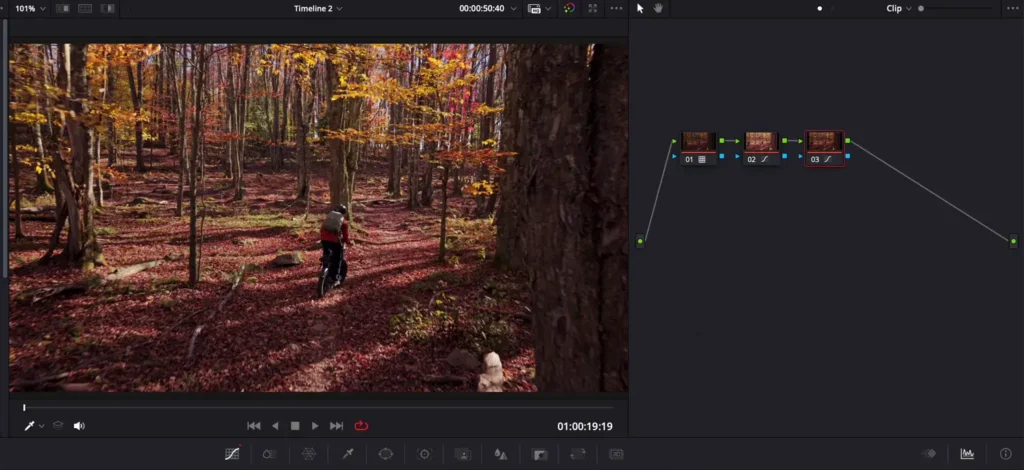Click node 01's LUT grid badge icon

tap(702, 159)
